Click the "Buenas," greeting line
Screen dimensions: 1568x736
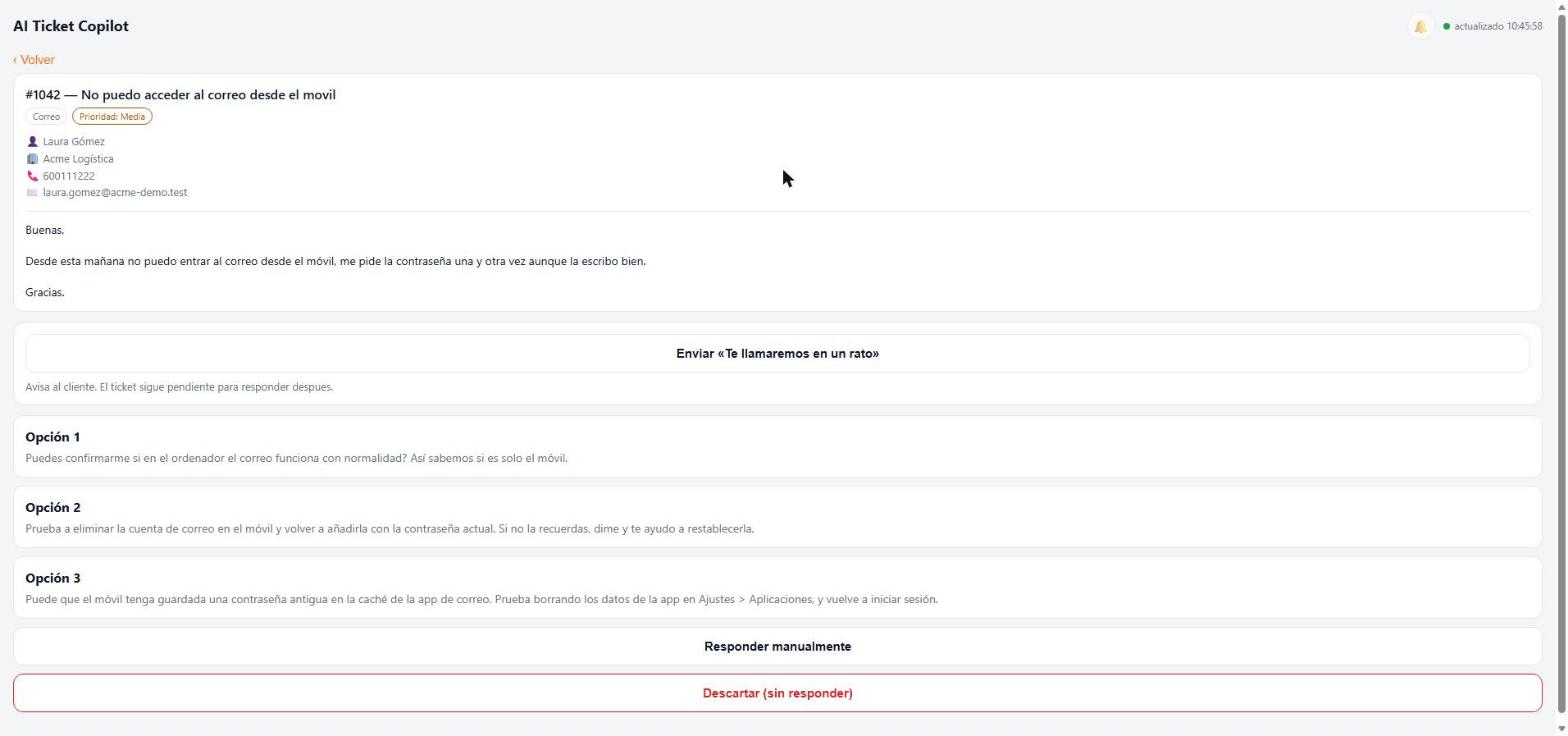[x=45, y=231]
